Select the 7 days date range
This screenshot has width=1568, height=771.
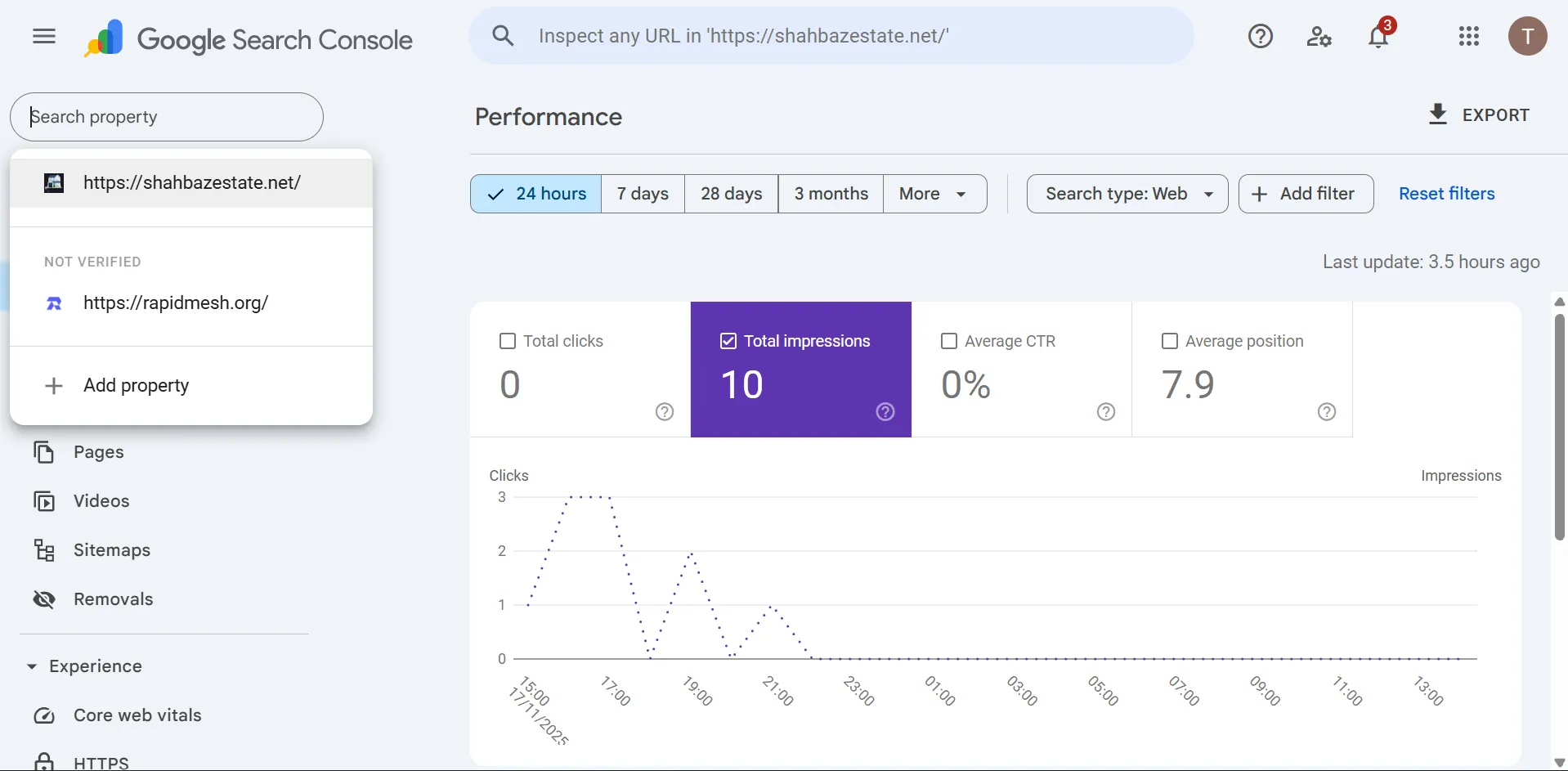pyautogui.click(x=643, y=194)
